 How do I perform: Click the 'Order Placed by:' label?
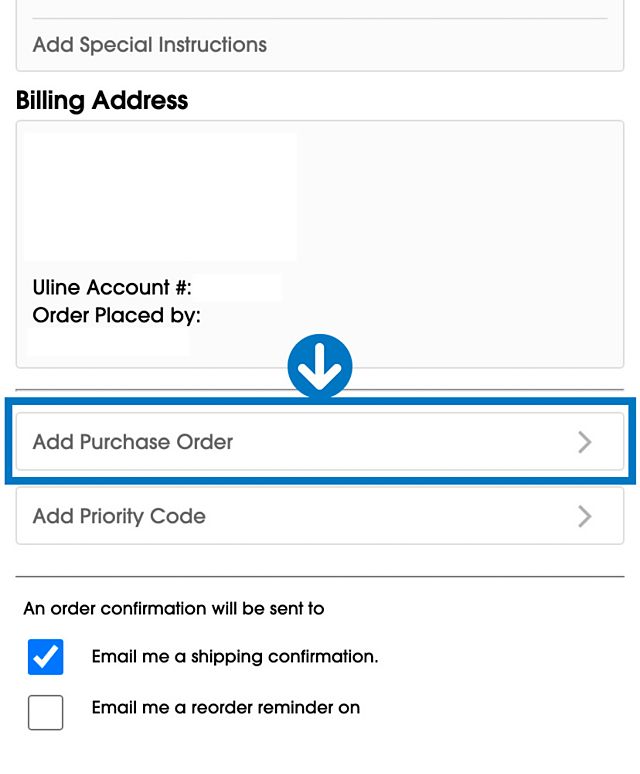pos(116,316)
